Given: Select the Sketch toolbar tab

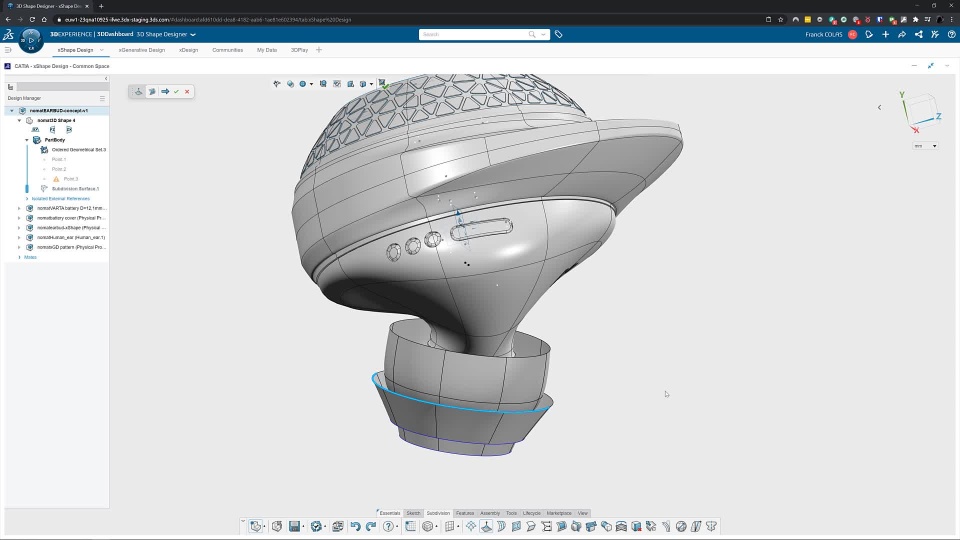Looking at the screenshot, I should click(x=413, y=513).
